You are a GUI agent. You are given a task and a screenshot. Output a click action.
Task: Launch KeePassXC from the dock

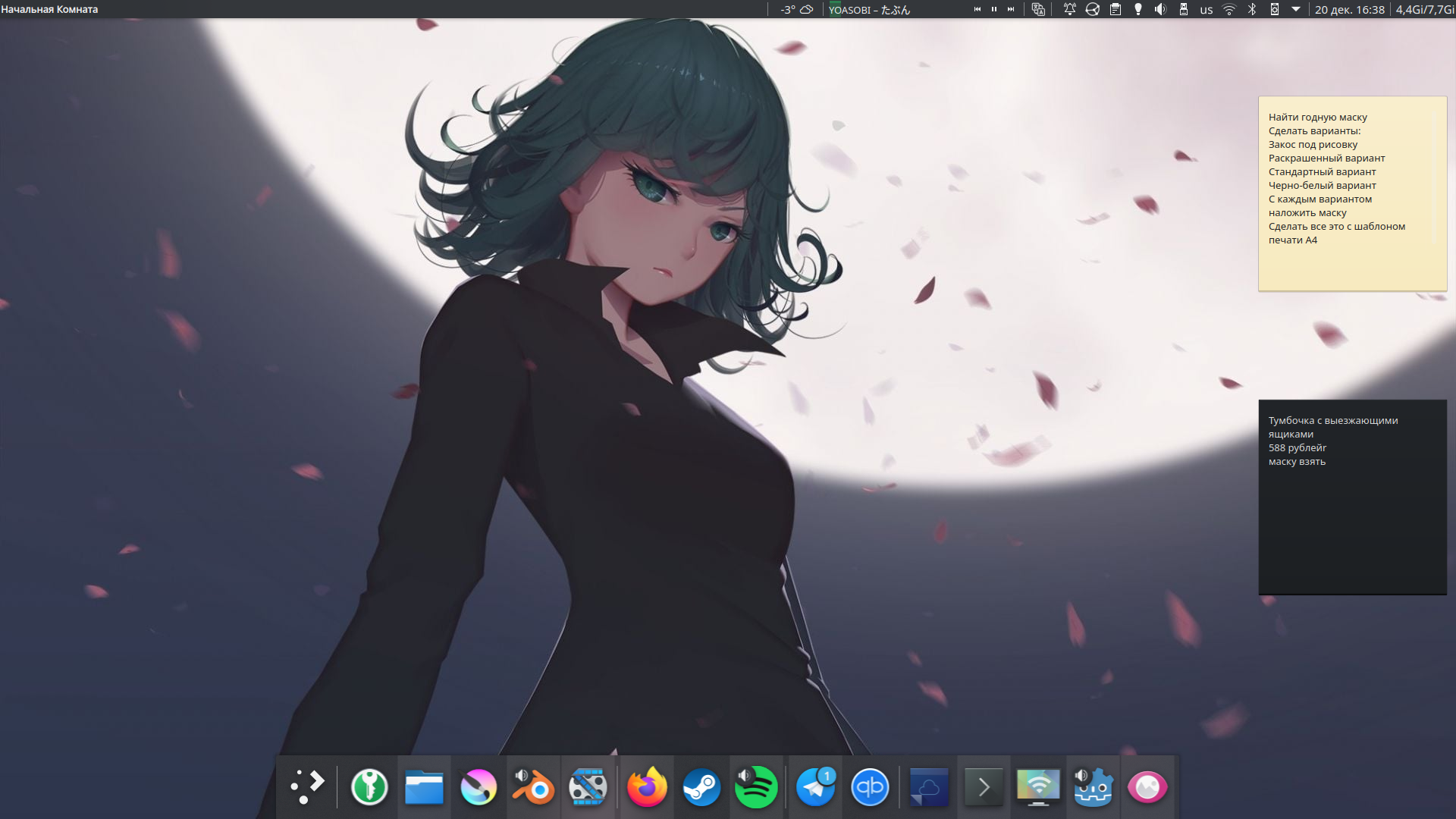click(x=369, y=787)
